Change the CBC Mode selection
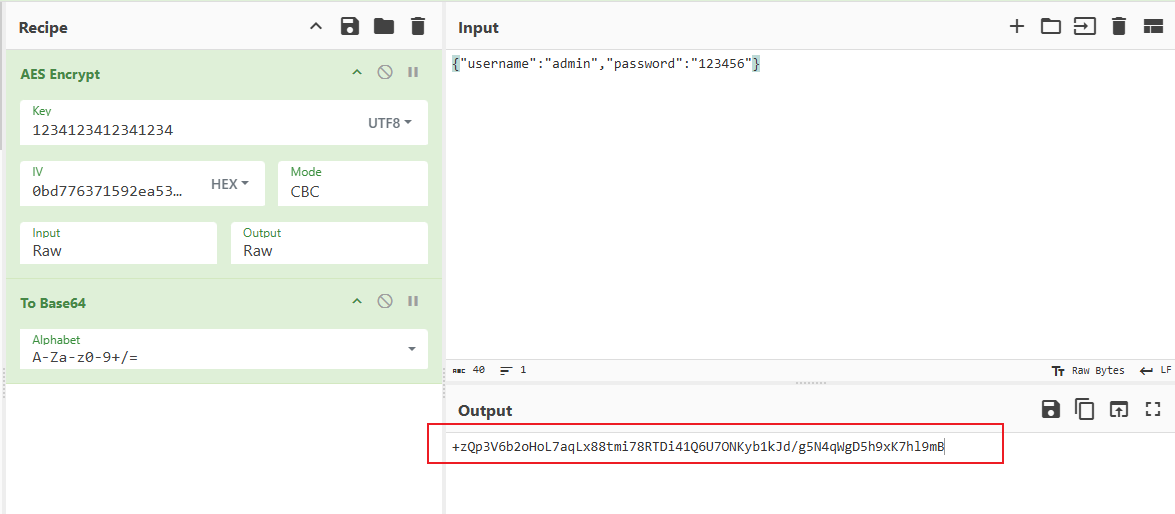 pos(353,184)
